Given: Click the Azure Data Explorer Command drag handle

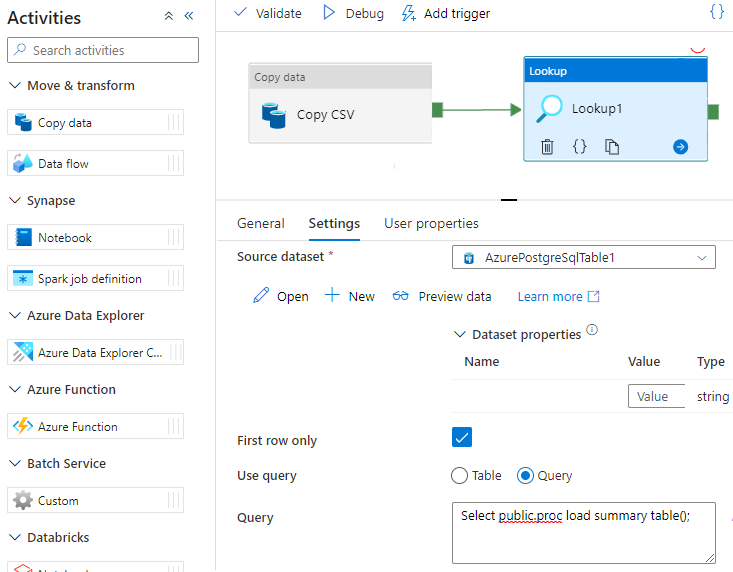Looking at the screenshot, I should click(175, 352).
